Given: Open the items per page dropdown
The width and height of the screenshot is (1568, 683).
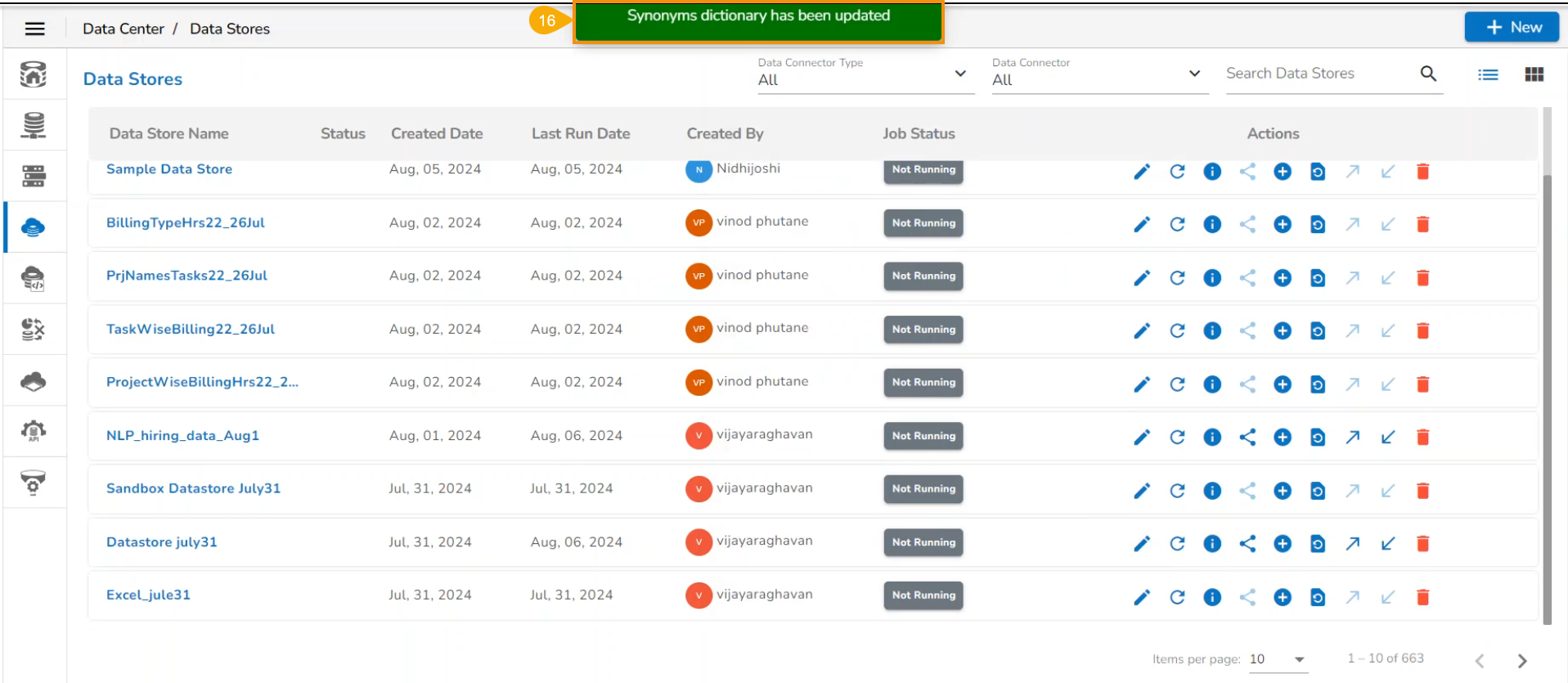Looking at the screenshot, I should [1298, 659].
